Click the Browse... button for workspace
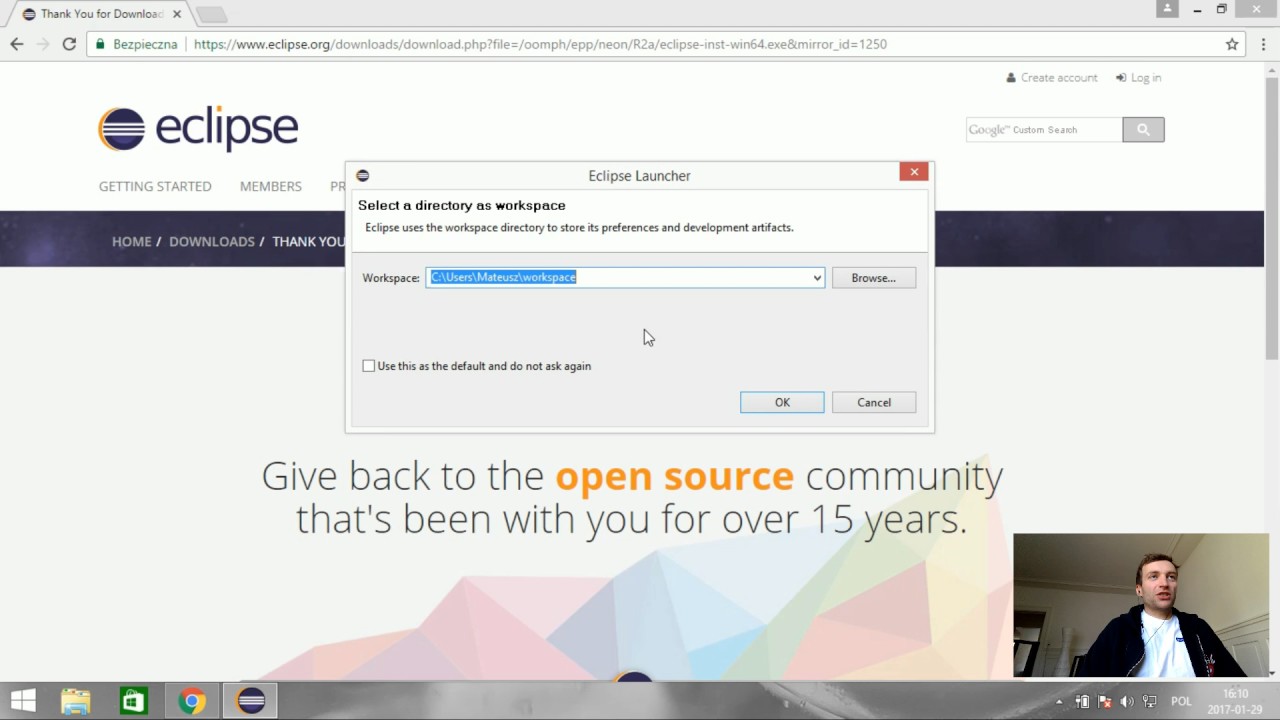 point(874,278)
